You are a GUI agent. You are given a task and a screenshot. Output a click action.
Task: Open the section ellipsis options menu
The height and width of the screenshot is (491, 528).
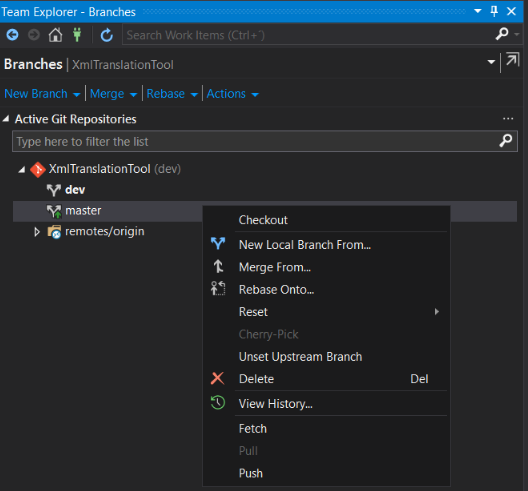(x=508, y=119)
